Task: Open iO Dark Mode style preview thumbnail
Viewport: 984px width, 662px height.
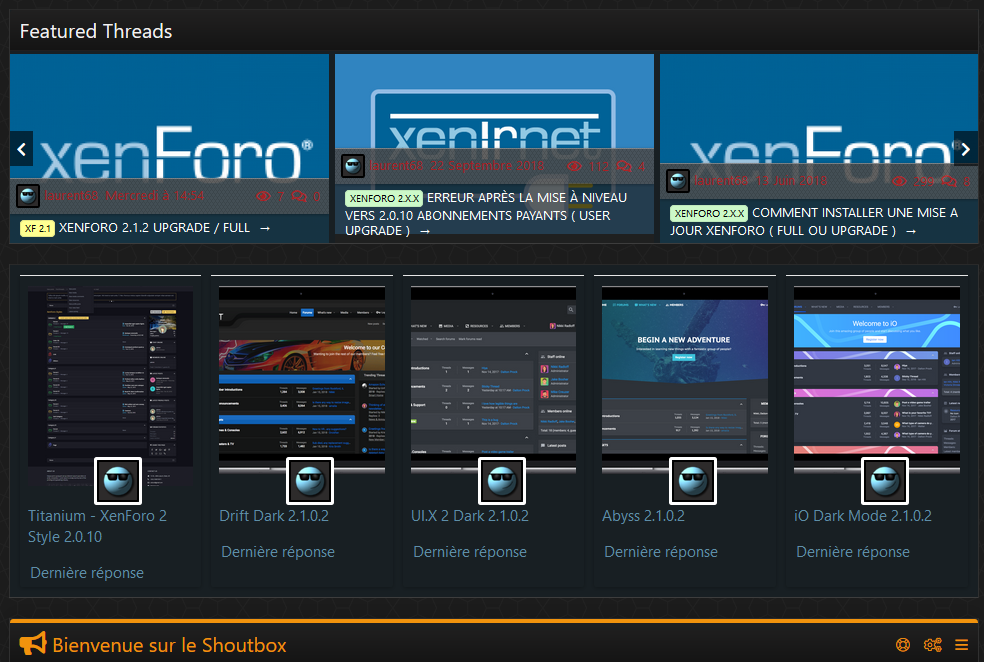Action: coord(877,379)
